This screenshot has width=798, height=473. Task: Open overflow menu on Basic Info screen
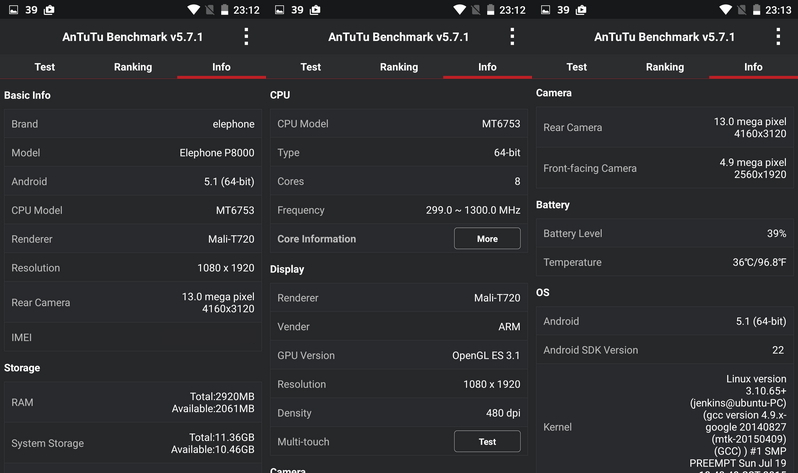click(x=246, y=37)
